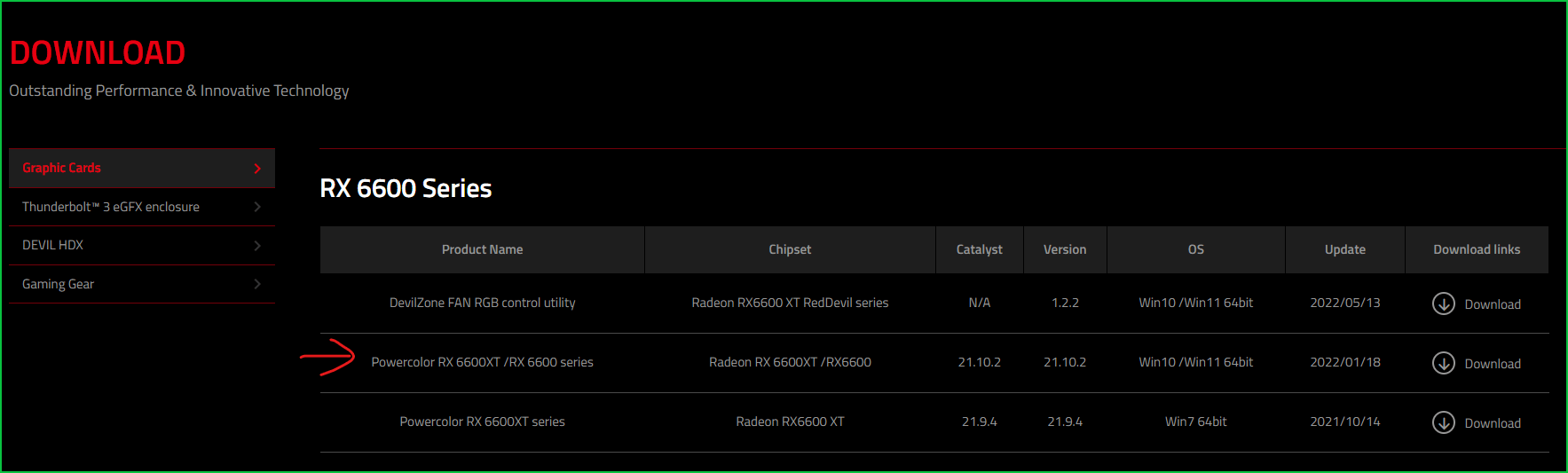Select Powercolor RX 6600XT series product name
1568x473 pixels.
tap(482, 422)
